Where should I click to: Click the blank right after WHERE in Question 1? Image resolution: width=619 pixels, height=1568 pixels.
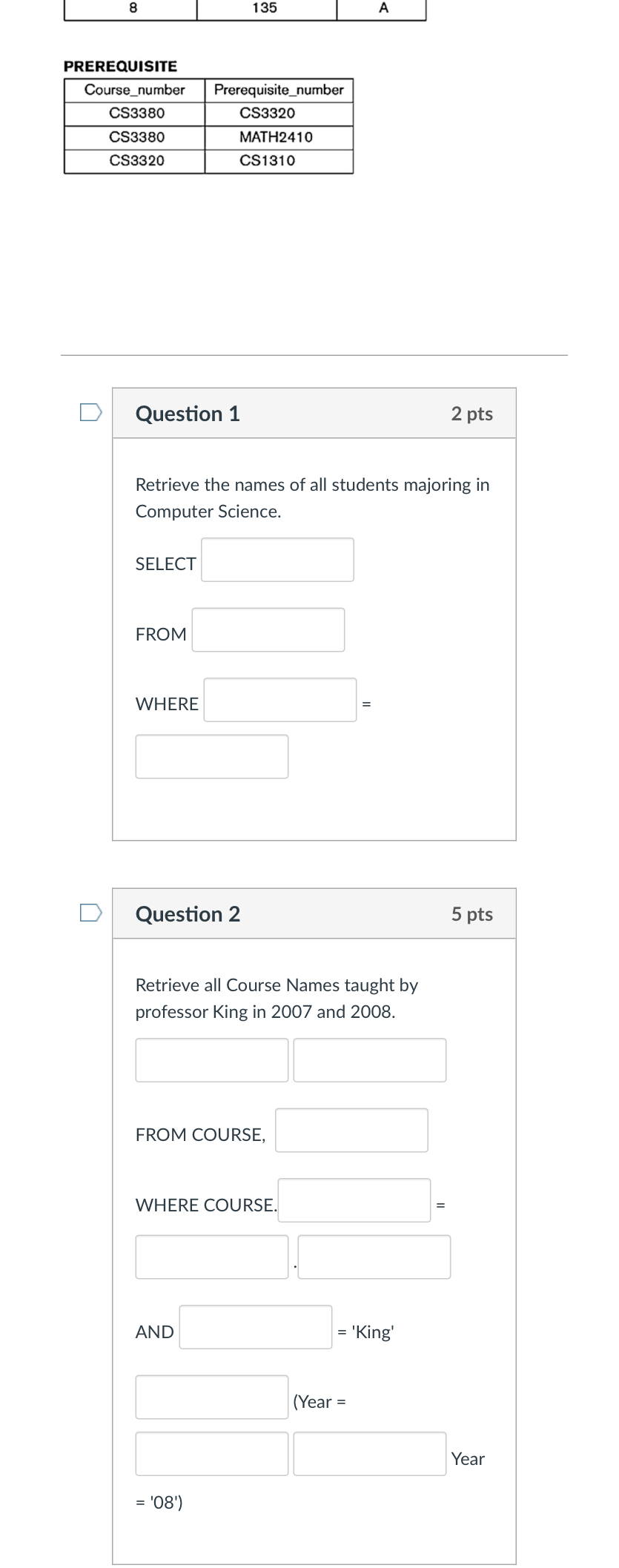click(280, 700)
